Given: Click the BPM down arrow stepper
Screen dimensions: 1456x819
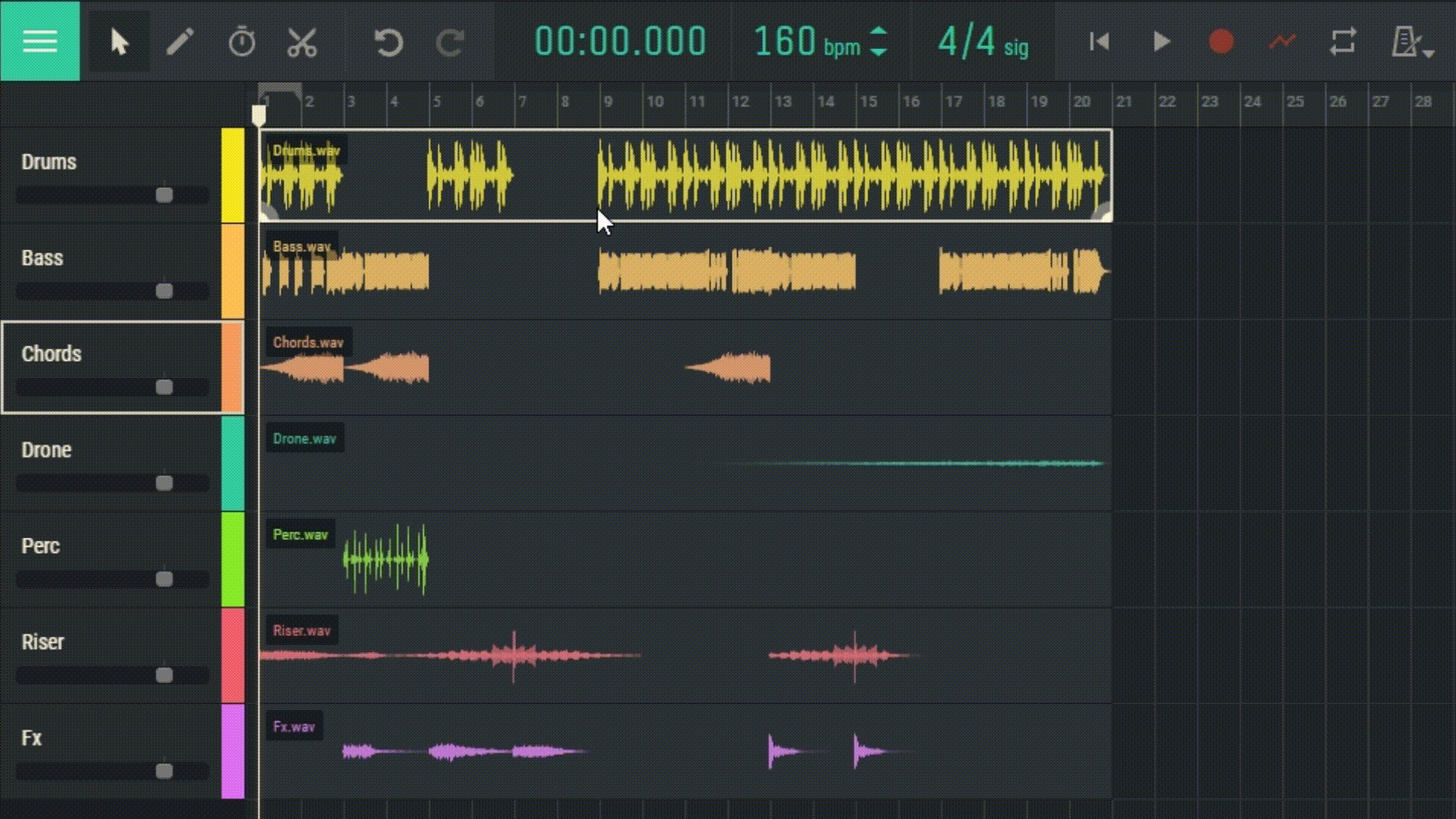Looking at the screenshot, I should pos(877,53).
